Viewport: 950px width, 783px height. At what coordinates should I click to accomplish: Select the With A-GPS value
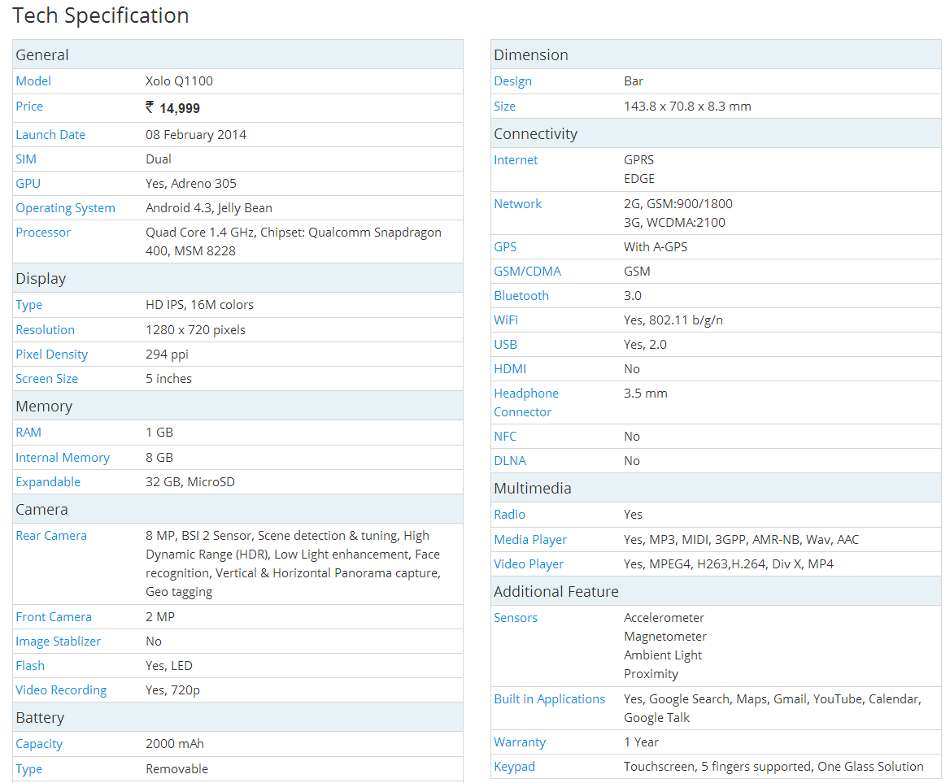(x=656, y=247)
